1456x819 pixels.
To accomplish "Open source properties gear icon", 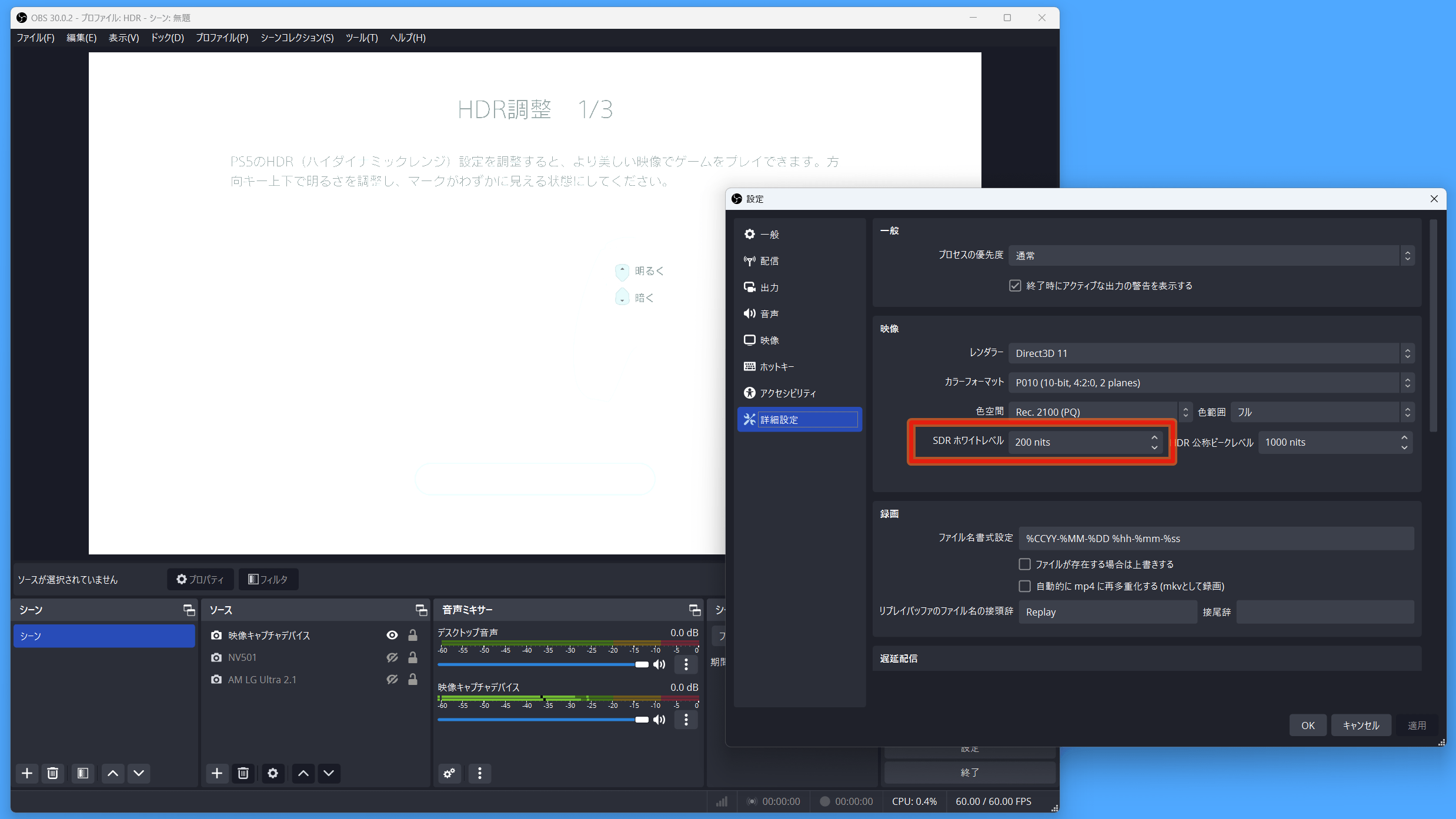I will click(273, 773).
